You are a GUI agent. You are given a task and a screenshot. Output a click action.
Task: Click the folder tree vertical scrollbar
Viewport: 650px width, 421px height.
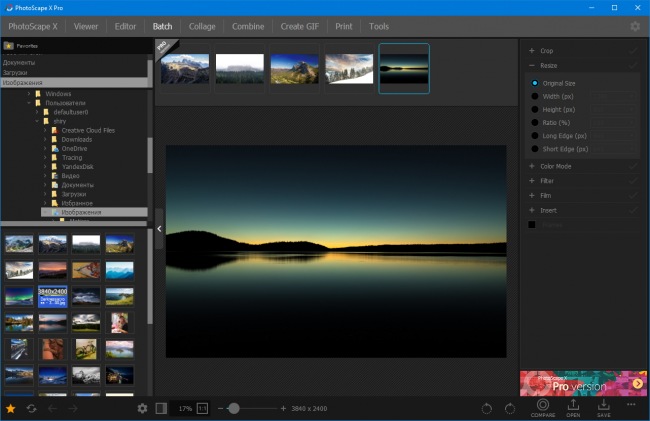[x=150, y=155]
